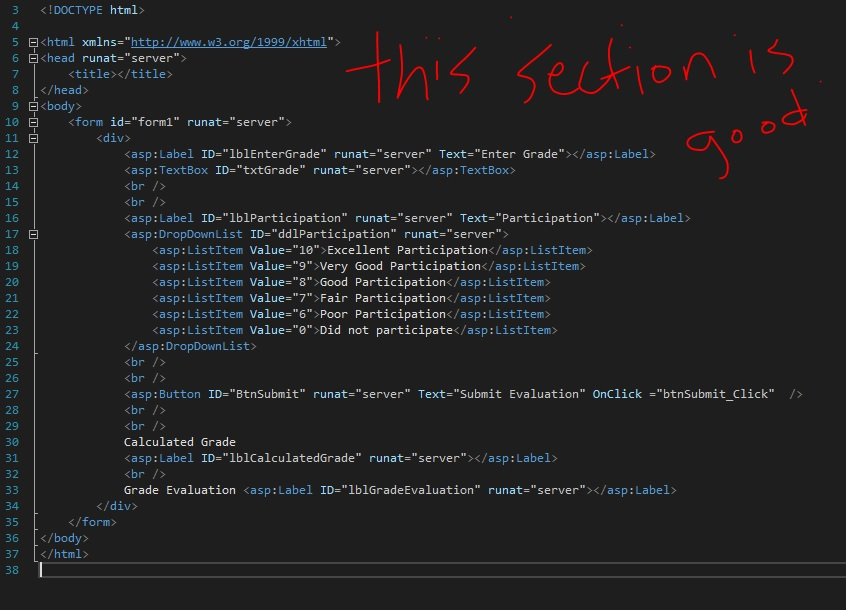Click line number 17 in the margin
846x610 pixels.
point(13,234)
